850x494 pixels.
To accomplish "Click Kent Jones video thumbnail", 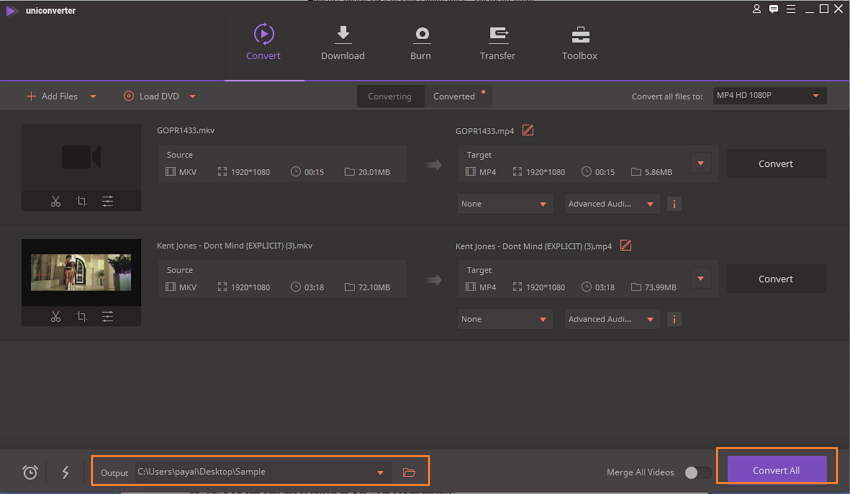I will pos(81,272).
